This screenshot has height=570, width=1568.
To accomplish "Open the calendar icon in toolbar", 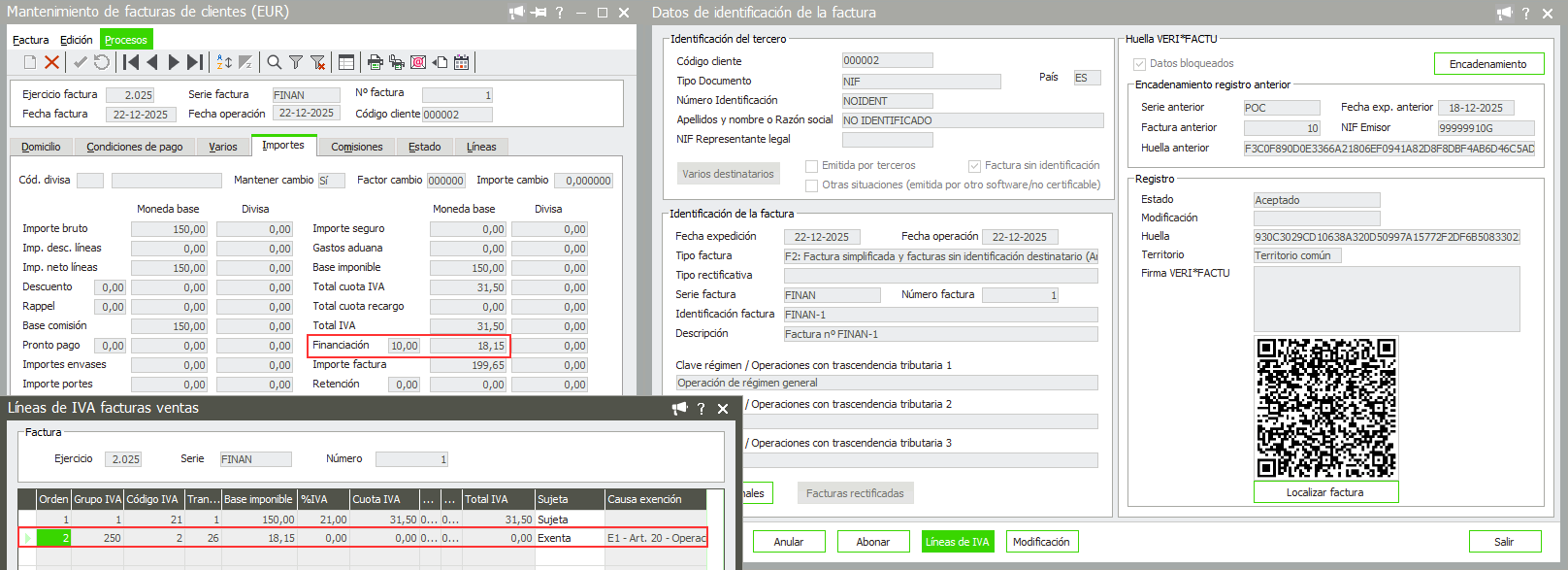I will (462, 62).
